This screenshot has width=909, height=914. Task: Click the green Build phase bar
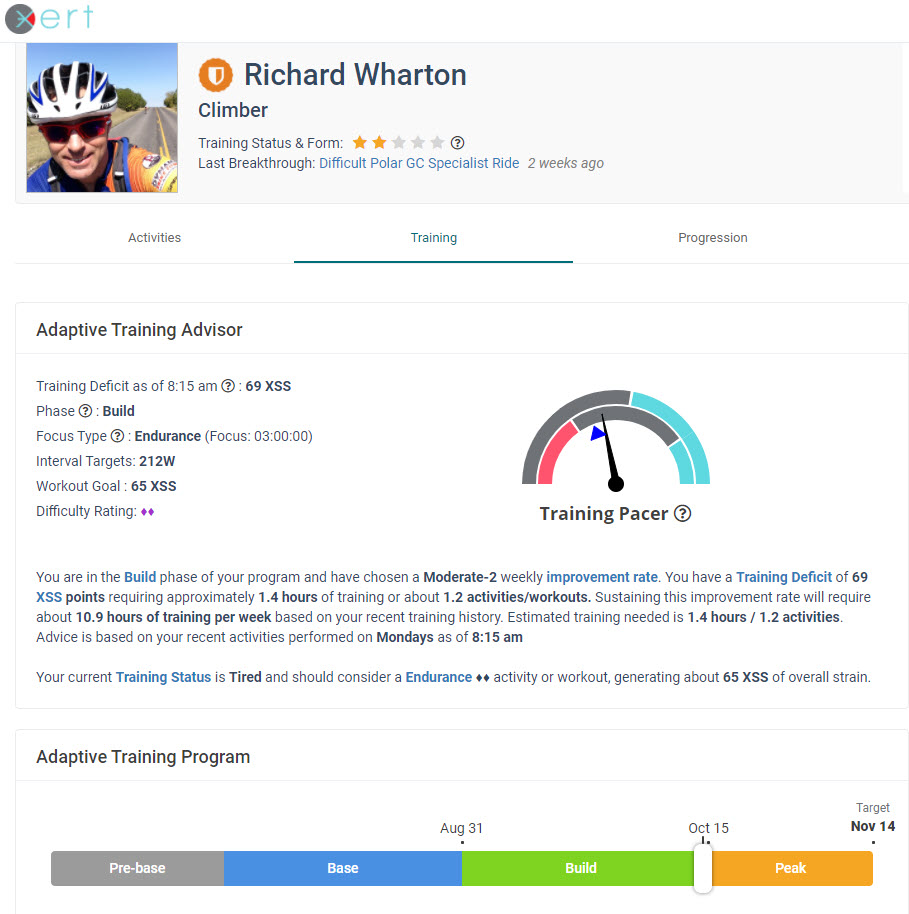point(580,868)
